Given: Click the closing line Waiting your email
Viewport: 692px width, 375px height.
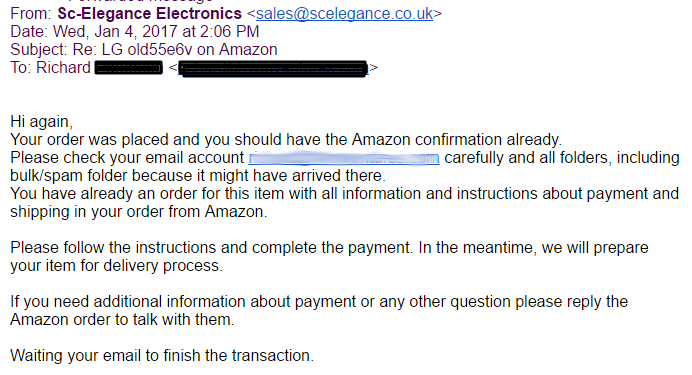Looking at the screenshot, I should tap(162, 356).
